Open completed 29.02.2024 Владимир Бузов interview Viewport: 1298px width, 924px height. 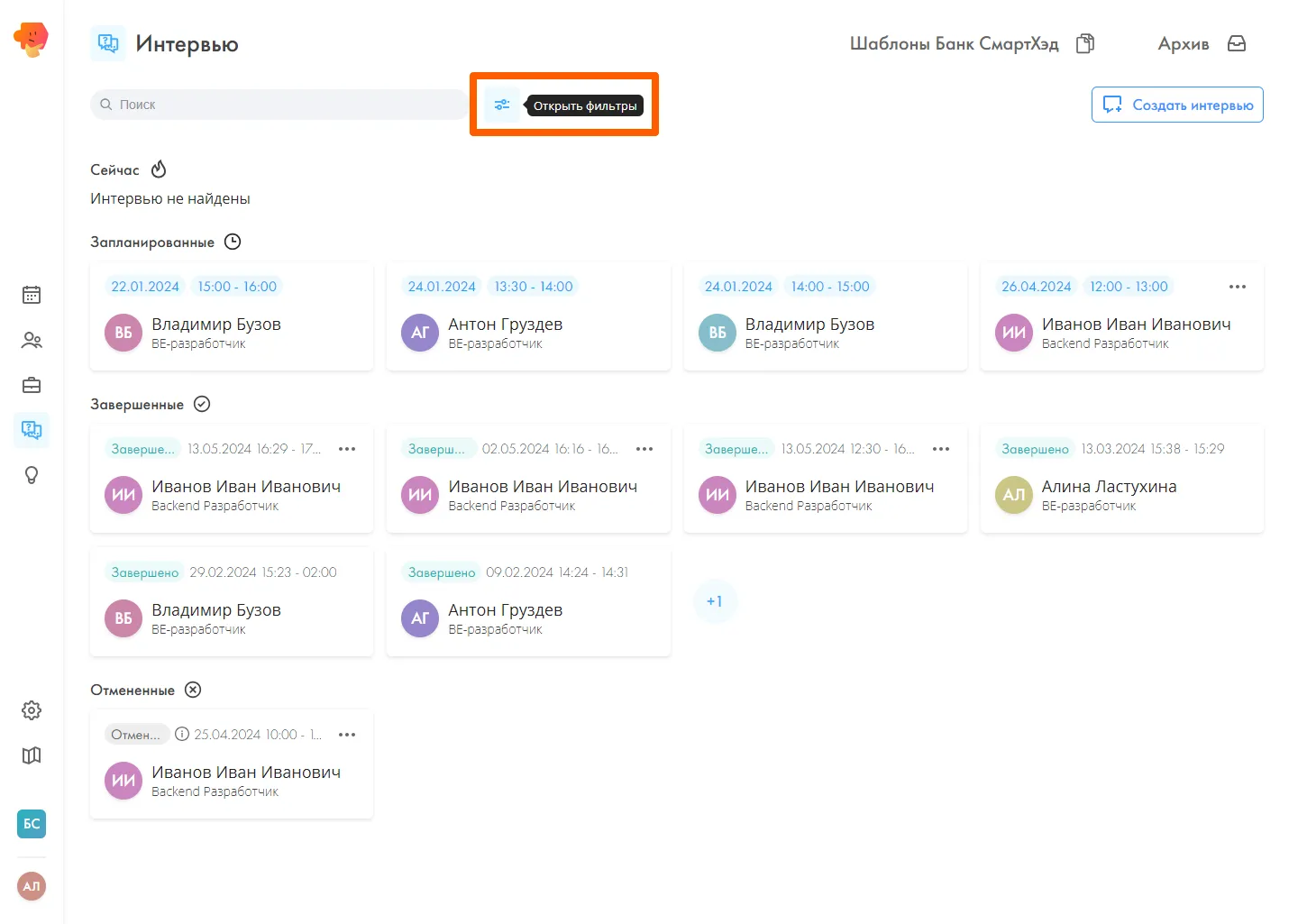click(232, 602)
